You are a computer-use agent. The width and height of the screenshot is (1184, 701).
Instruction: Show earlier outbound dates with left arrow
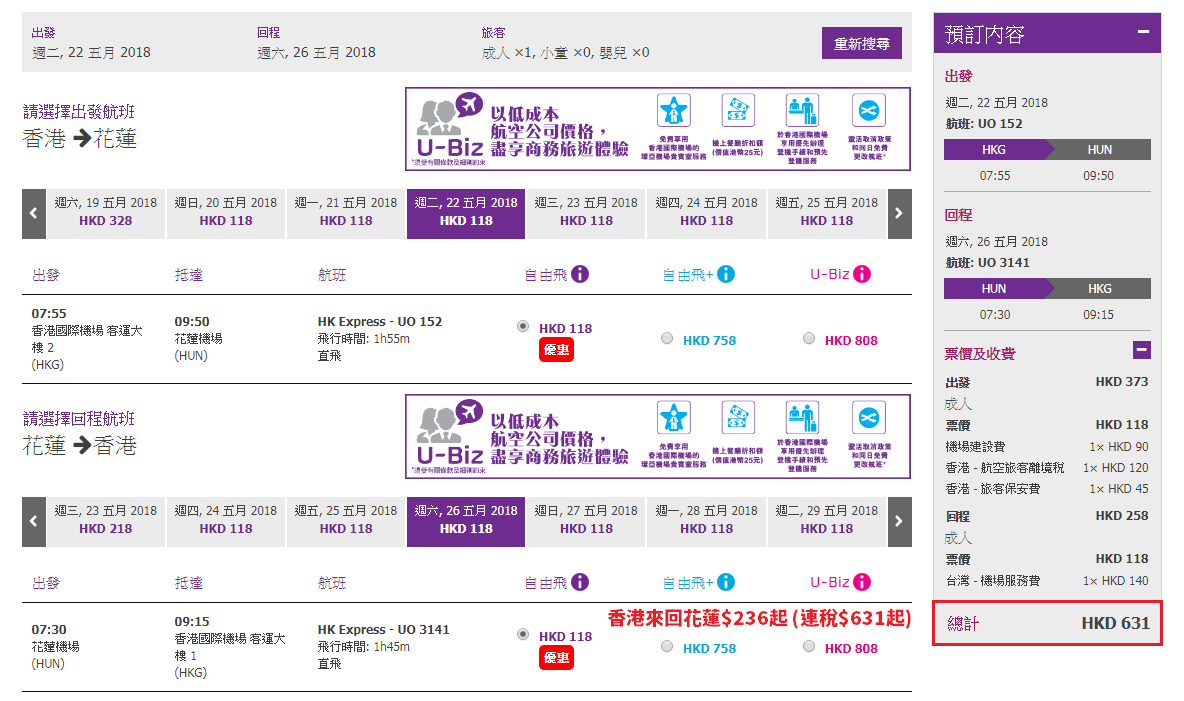pyautogui.click(x=34, y=214)
